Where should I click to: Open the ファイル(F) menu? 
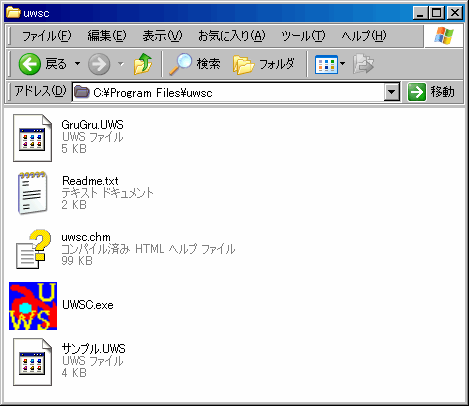point(46,36)
